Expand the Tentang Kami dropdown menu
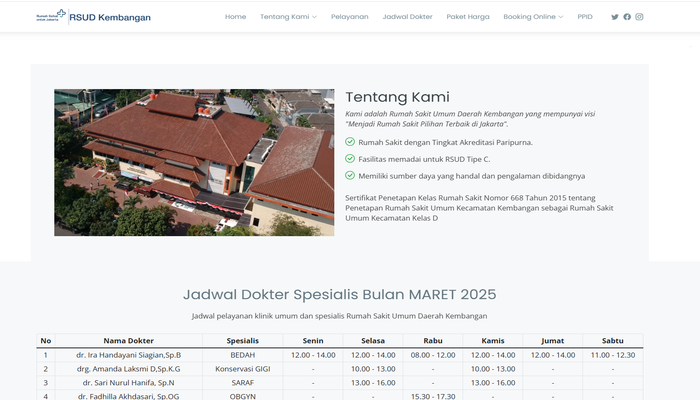 click(288, 17)
